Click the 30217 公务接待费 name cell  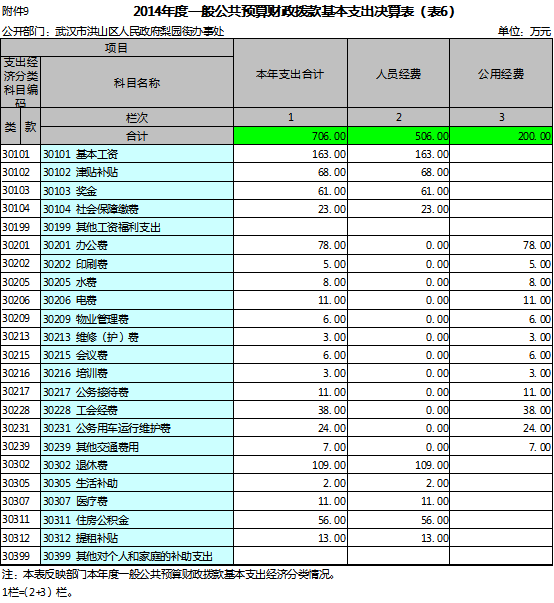click(137, 392)
